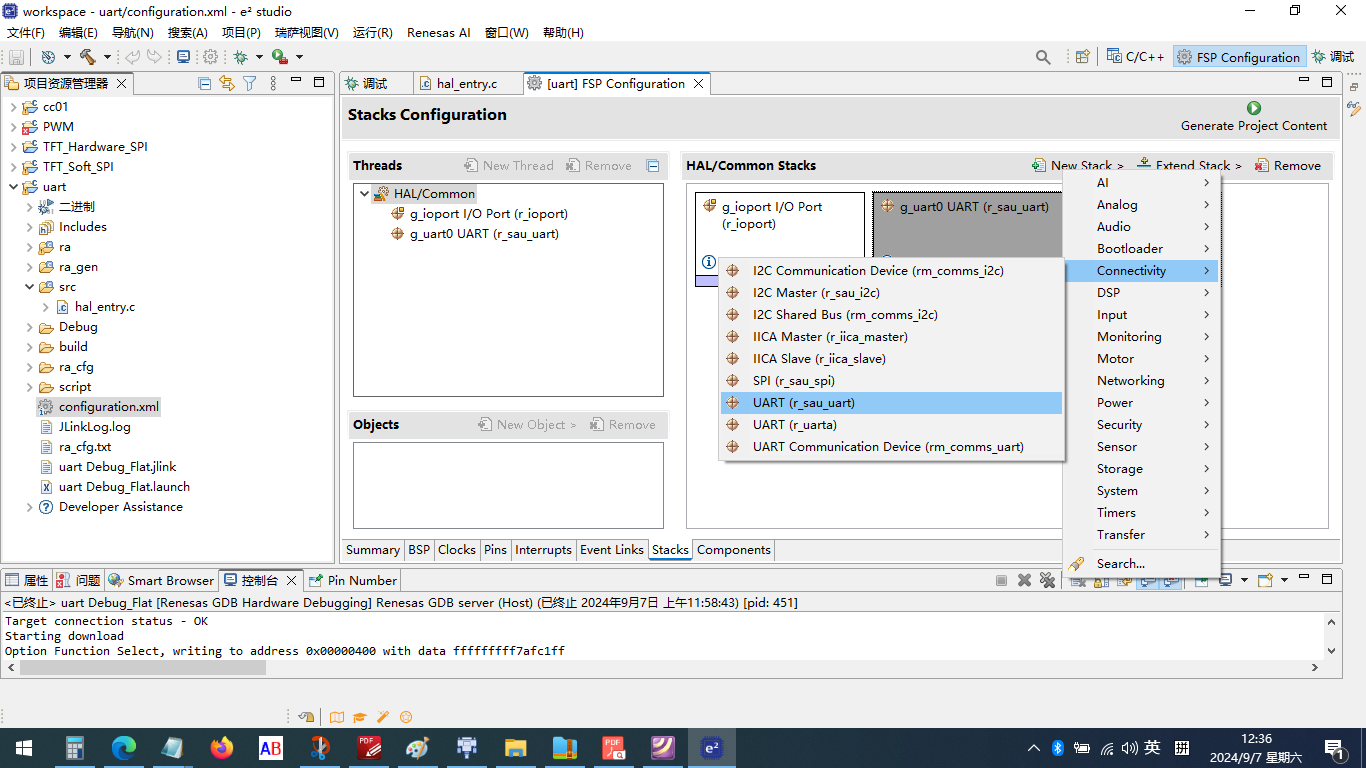The width and height of the screenshot is (1366, 768).
Task: Expand the ra_gen folder
Action: (29, 267)
